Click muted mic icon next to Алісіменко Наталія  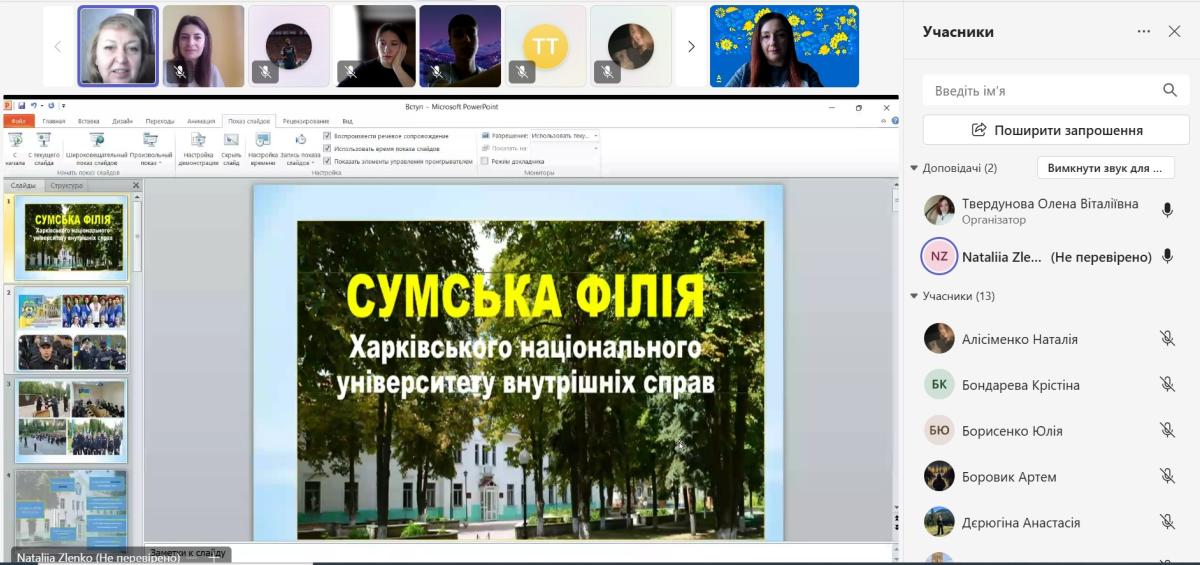coord(1167,339)
